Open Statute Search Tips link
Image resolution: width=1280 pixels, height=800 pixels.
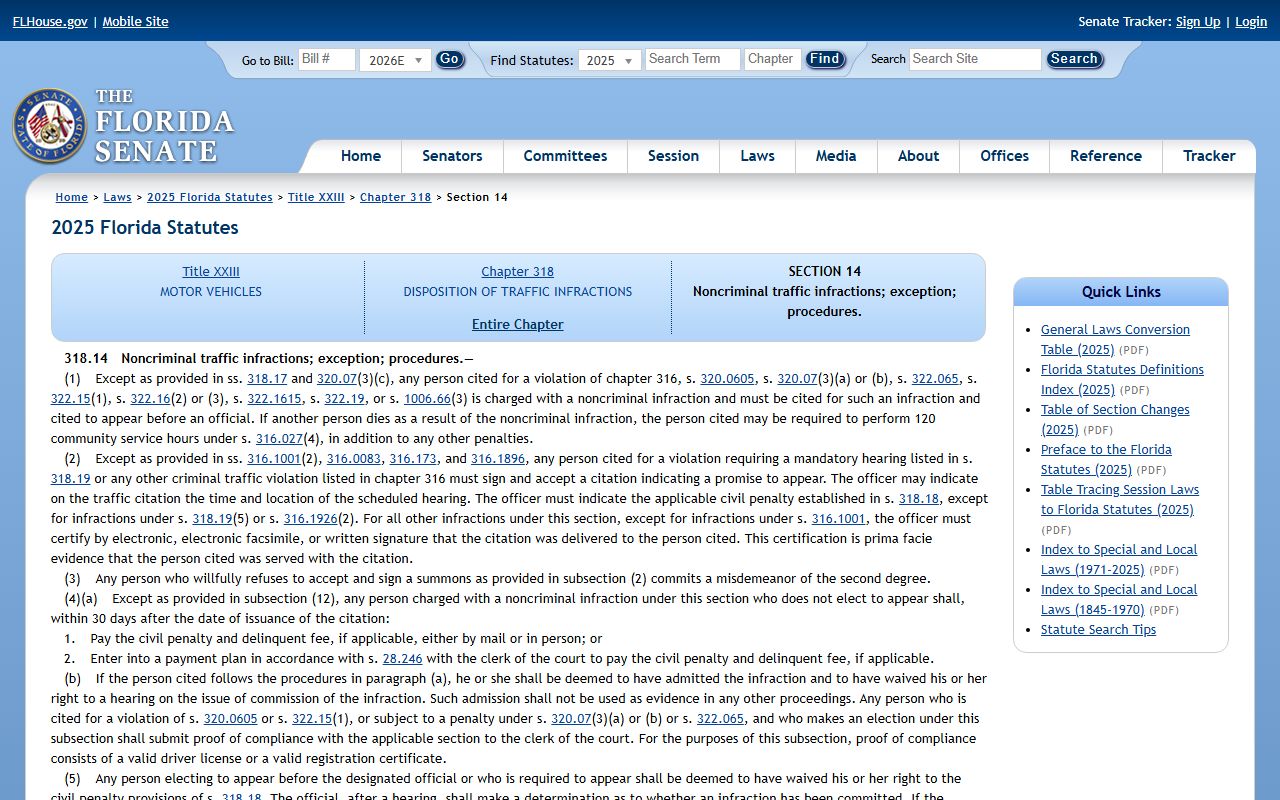point(1098,629)
